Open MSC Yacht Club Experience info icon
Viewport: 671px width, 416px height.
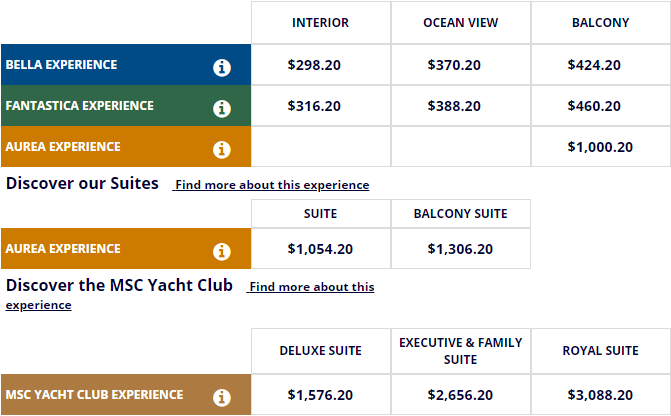coord(222,397)
